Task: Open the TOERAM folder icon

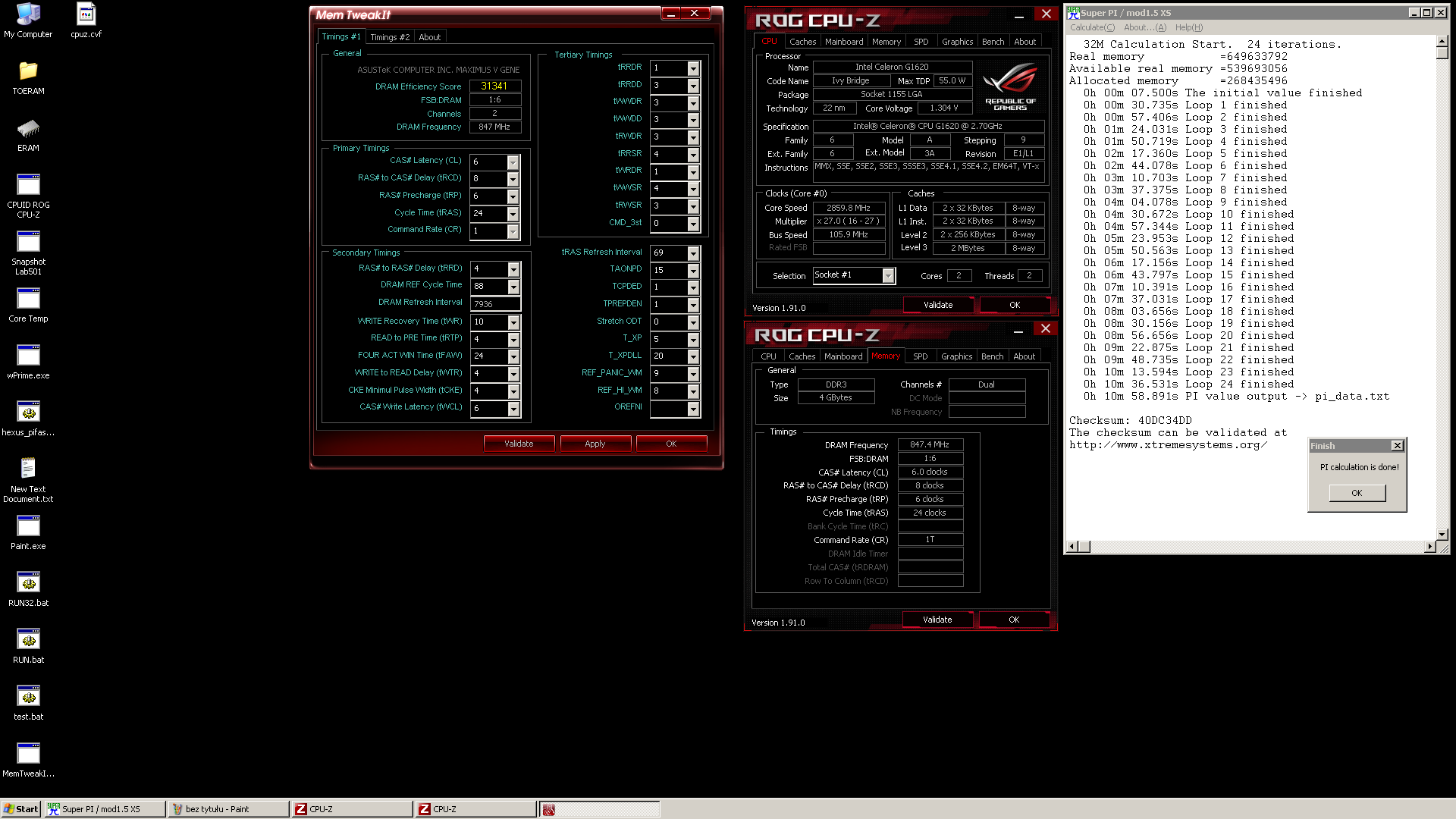Action: [x=28, y=77]
